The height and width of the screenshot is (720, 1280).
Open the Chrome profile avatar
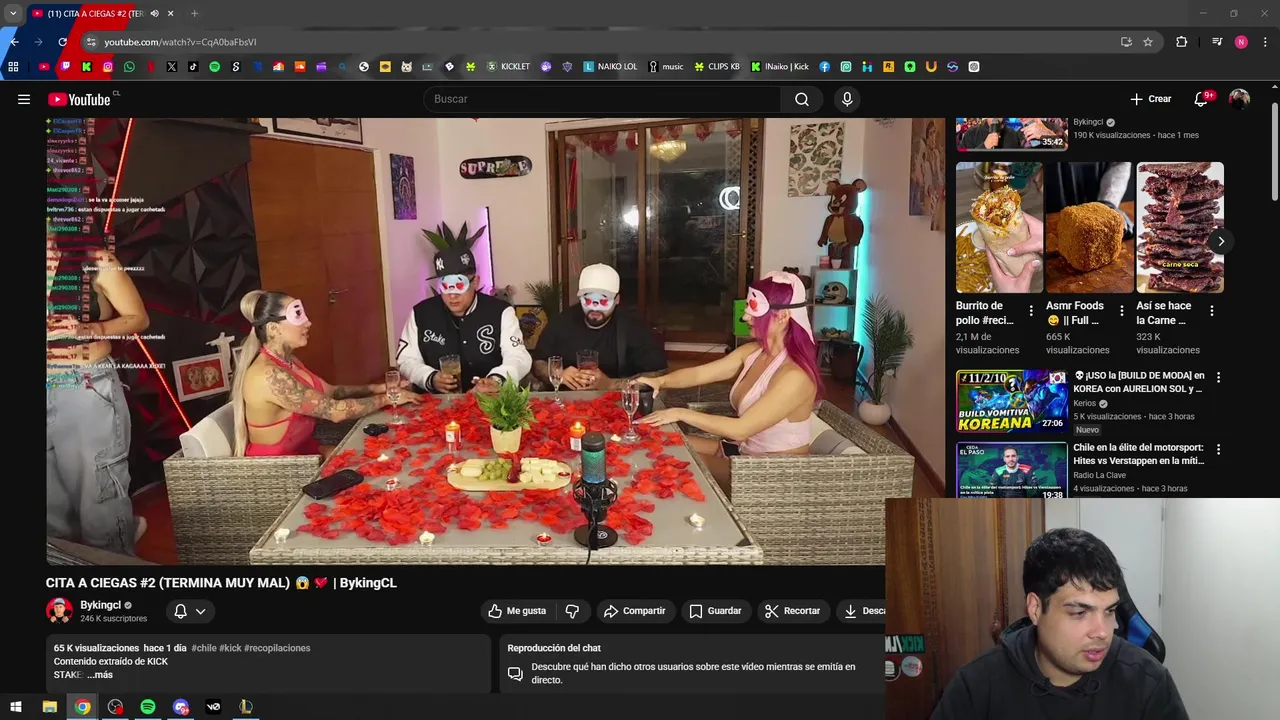(1241, 42)
